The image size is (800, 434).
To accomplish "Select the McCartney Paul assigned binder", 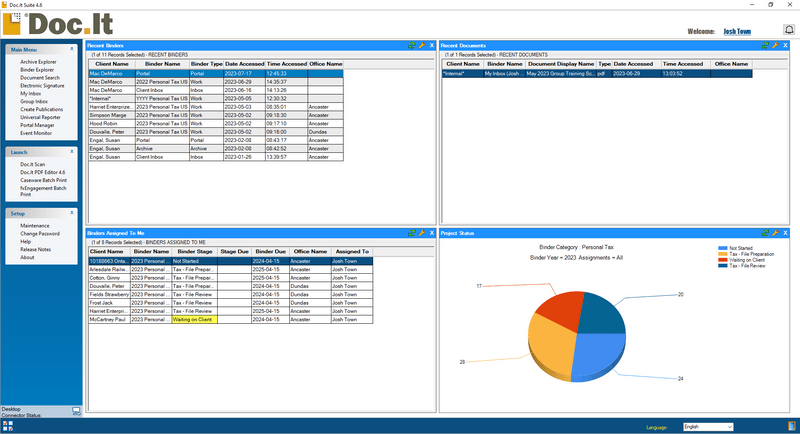I will 231,319.
